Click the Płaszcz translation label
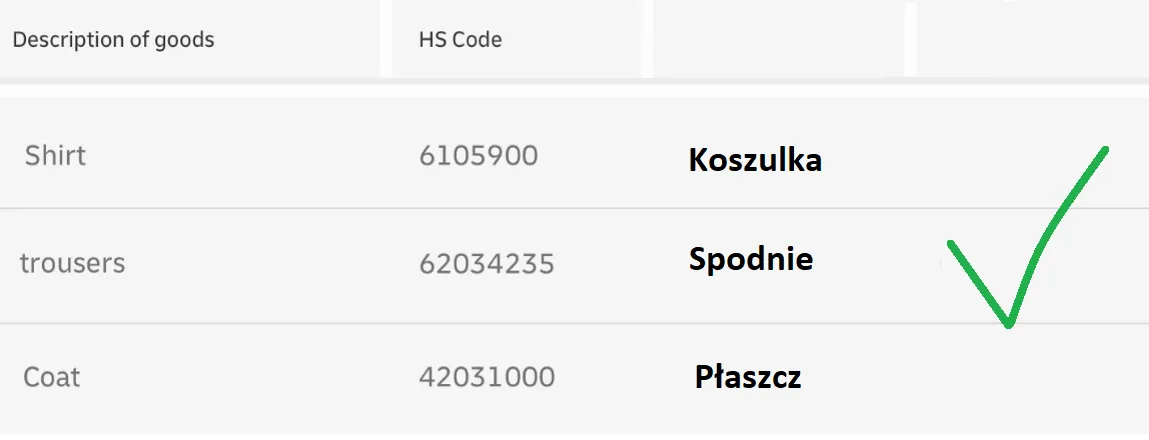The height and width of the screenshot is (440, 1149). click(748, 378)
